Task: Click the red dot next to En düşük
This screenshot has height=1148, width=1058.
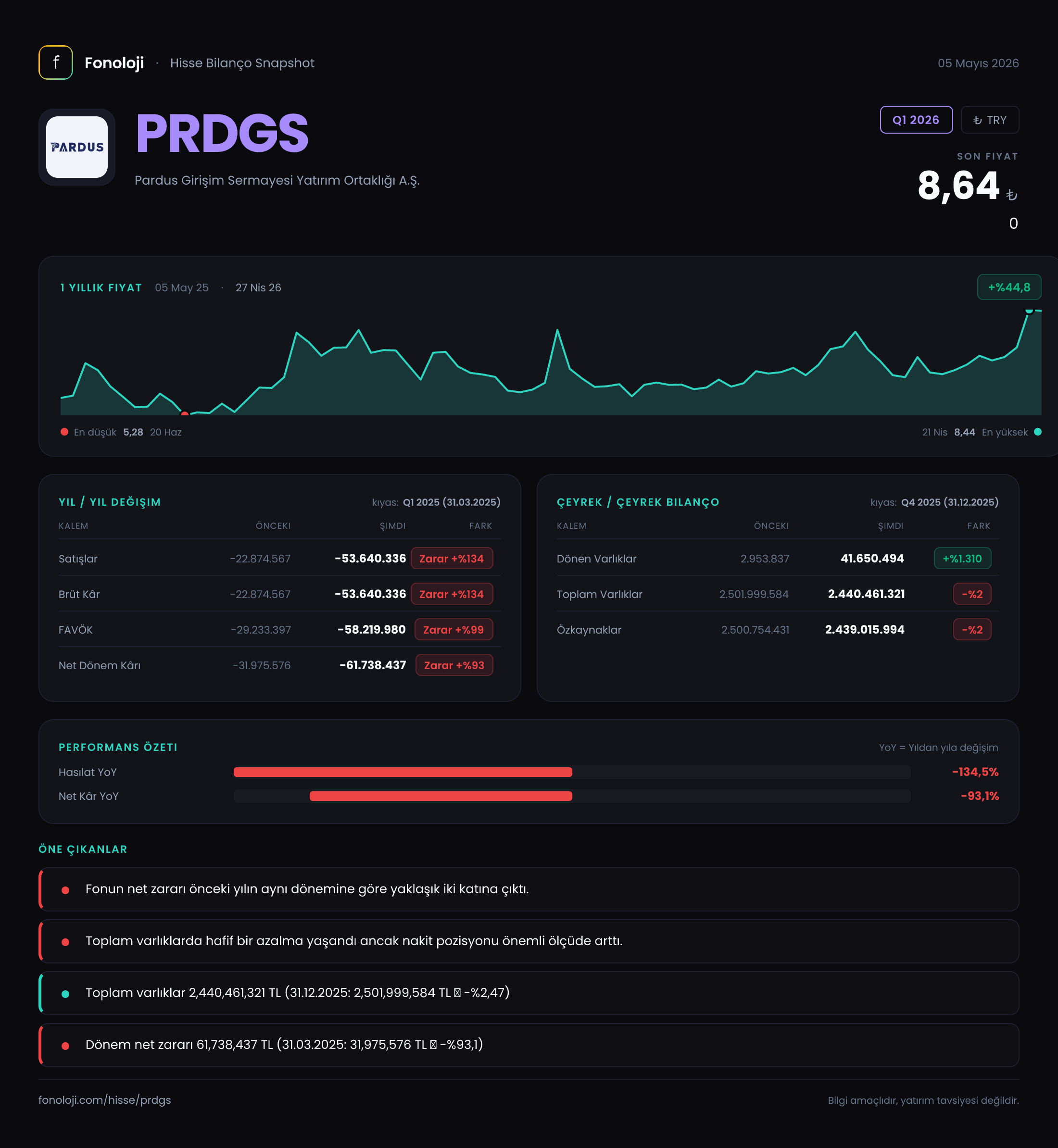Action: tap(65, 432)
